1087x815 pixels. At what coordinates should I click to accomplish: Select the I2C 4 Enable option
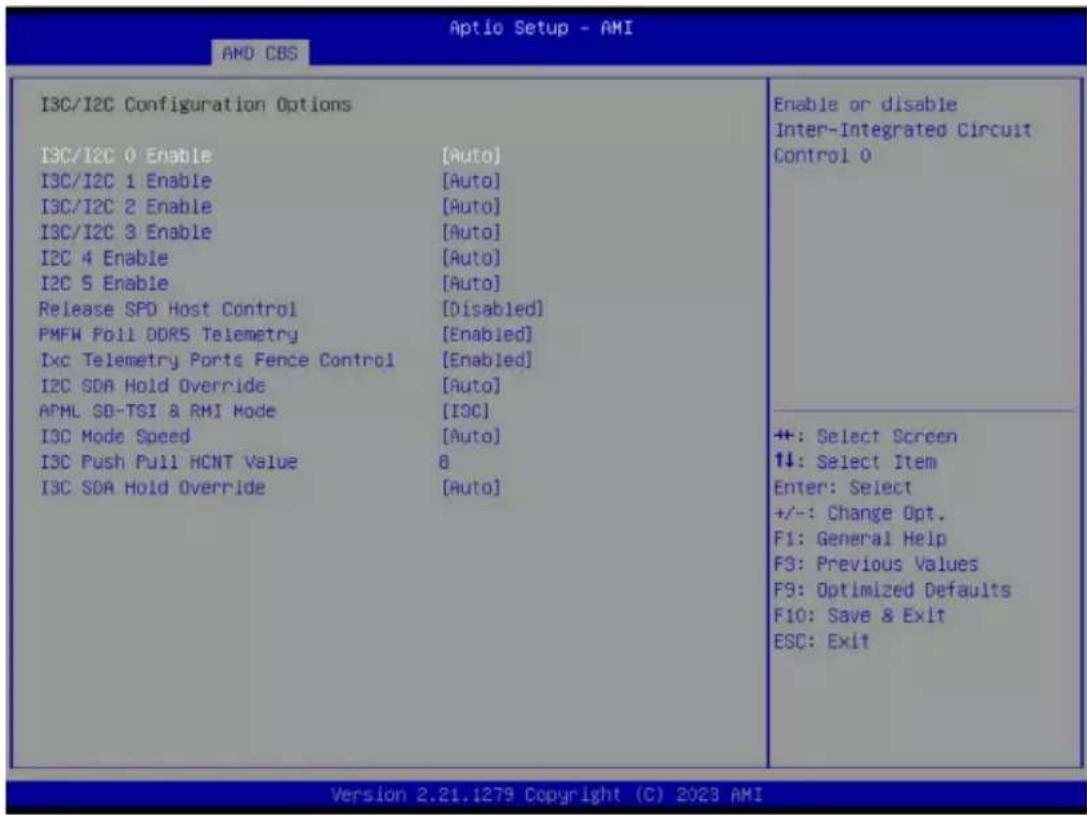point(104,258)
